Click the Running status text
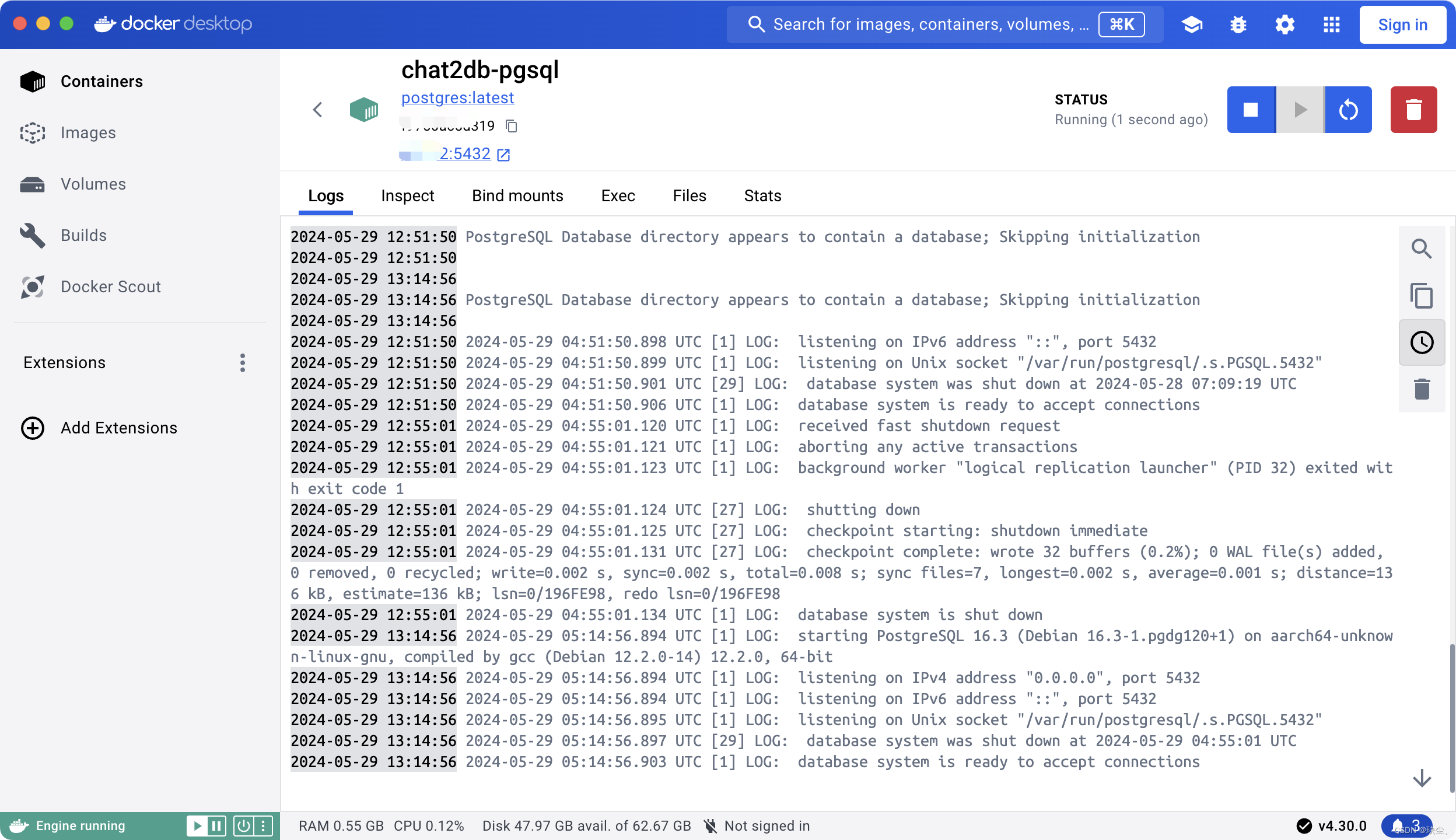 [x=1131, y=120]
